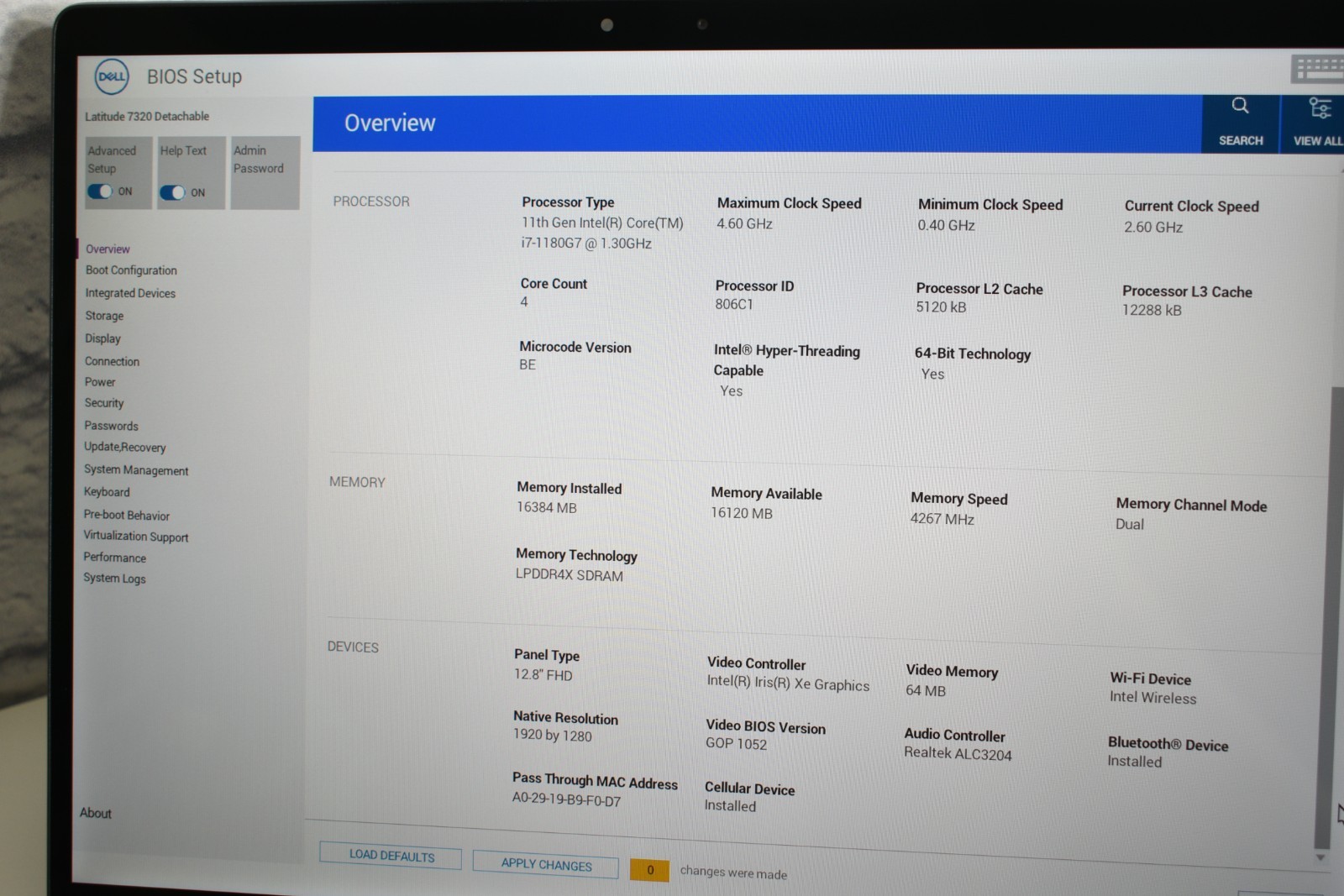Screen dimensions: 1344x896
Task: Click the 'A0-29-19-B9-F0-D7' MAC address
Action: pyautogui.click(x=567, y=800)
